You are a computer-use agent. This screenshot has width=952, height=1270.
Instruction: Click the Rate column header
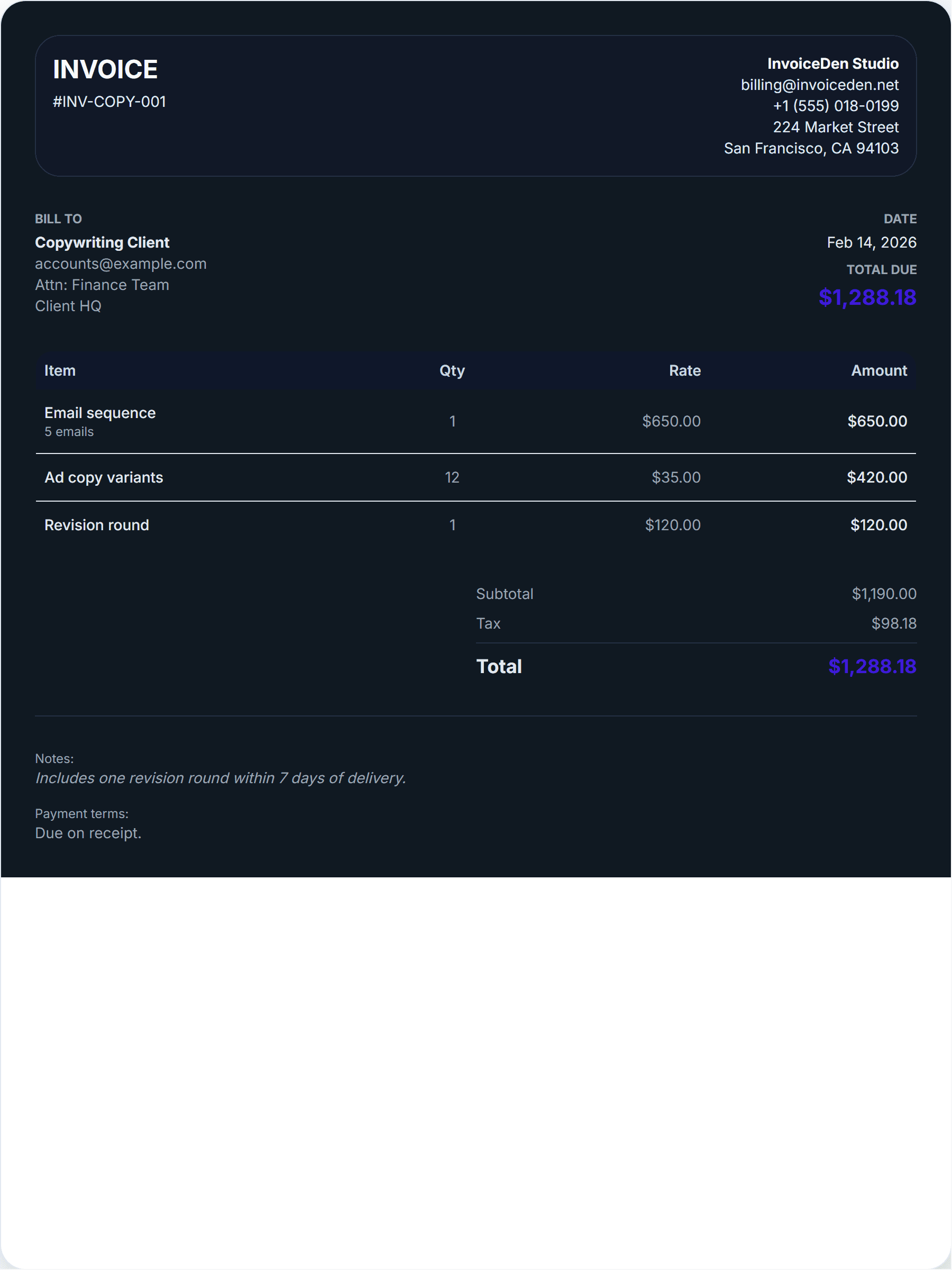point(684,371)
